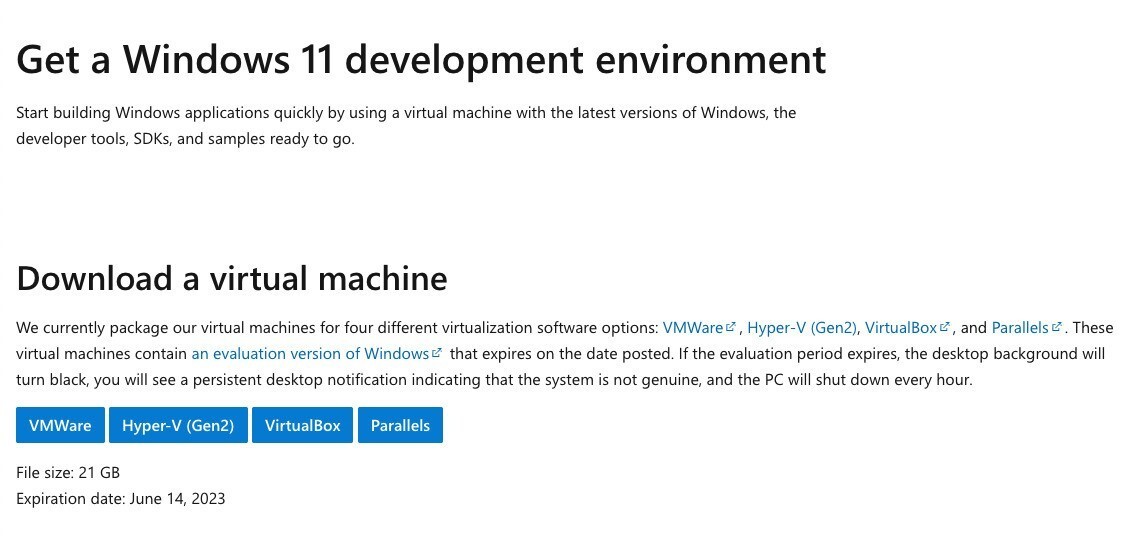Open the VirtualBox hyperlink in paragraph
1136x536 pixels.
[907, 327]
